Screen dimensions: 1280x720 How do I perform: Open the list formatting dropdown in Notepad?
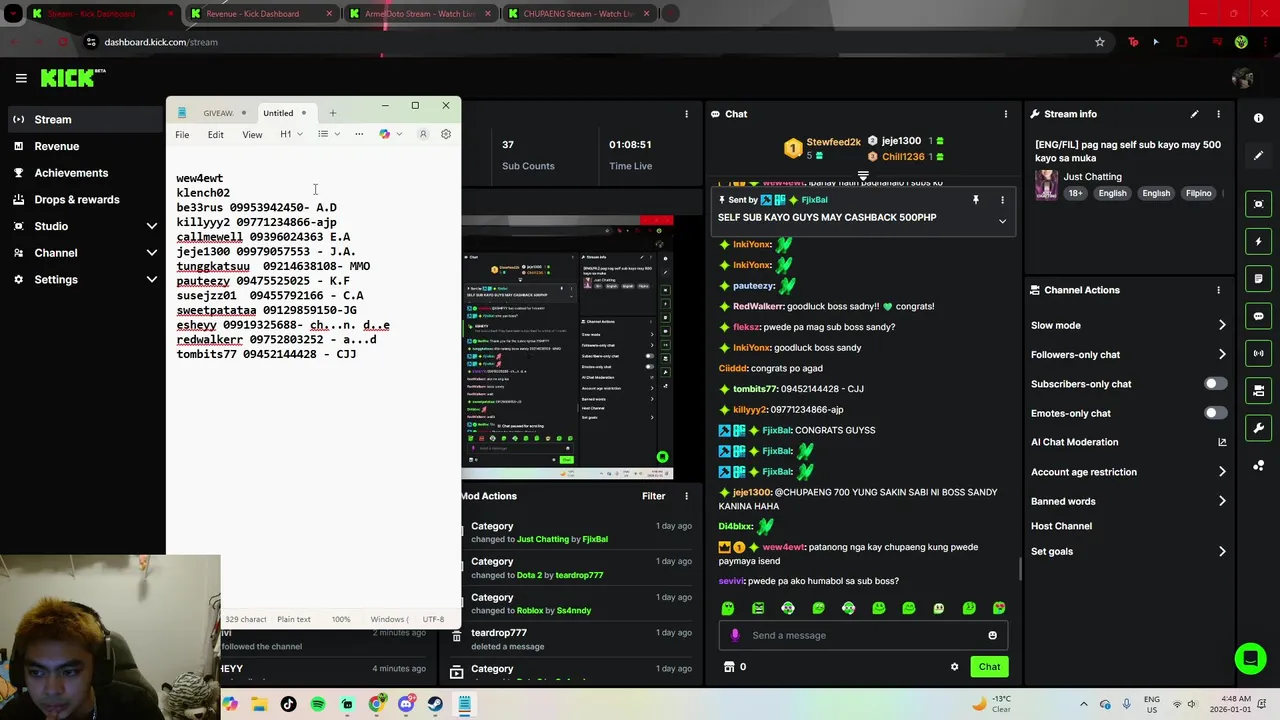click(x=328, y=134)
